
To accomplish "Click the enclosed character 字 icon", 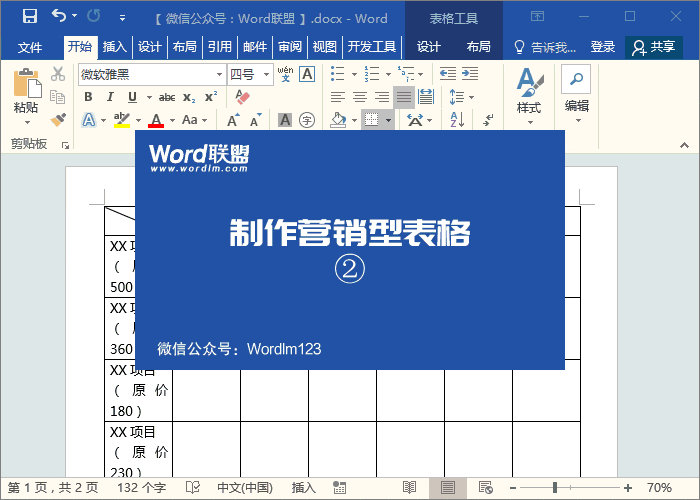I will tap(307, 120).
